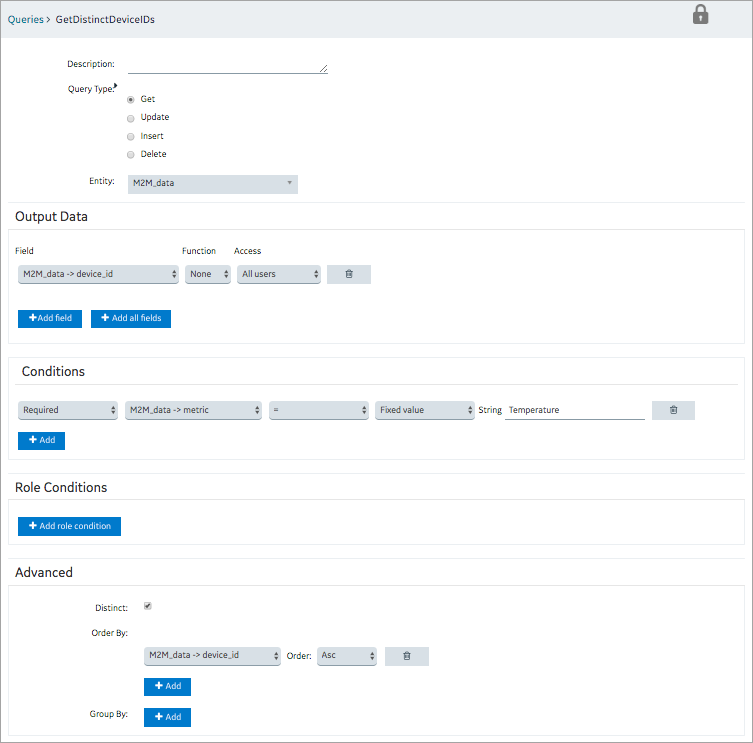
Task: Open the Required condition type dropdown
Action: pos(68,410)
